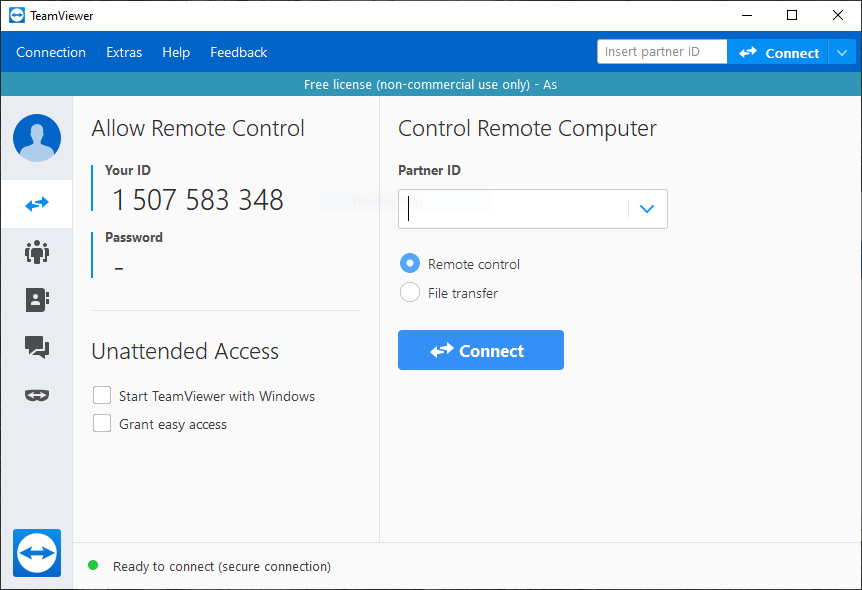Click the user profile avatar icon
This screenshot has height=590, width=862.
tap(36, 138)
